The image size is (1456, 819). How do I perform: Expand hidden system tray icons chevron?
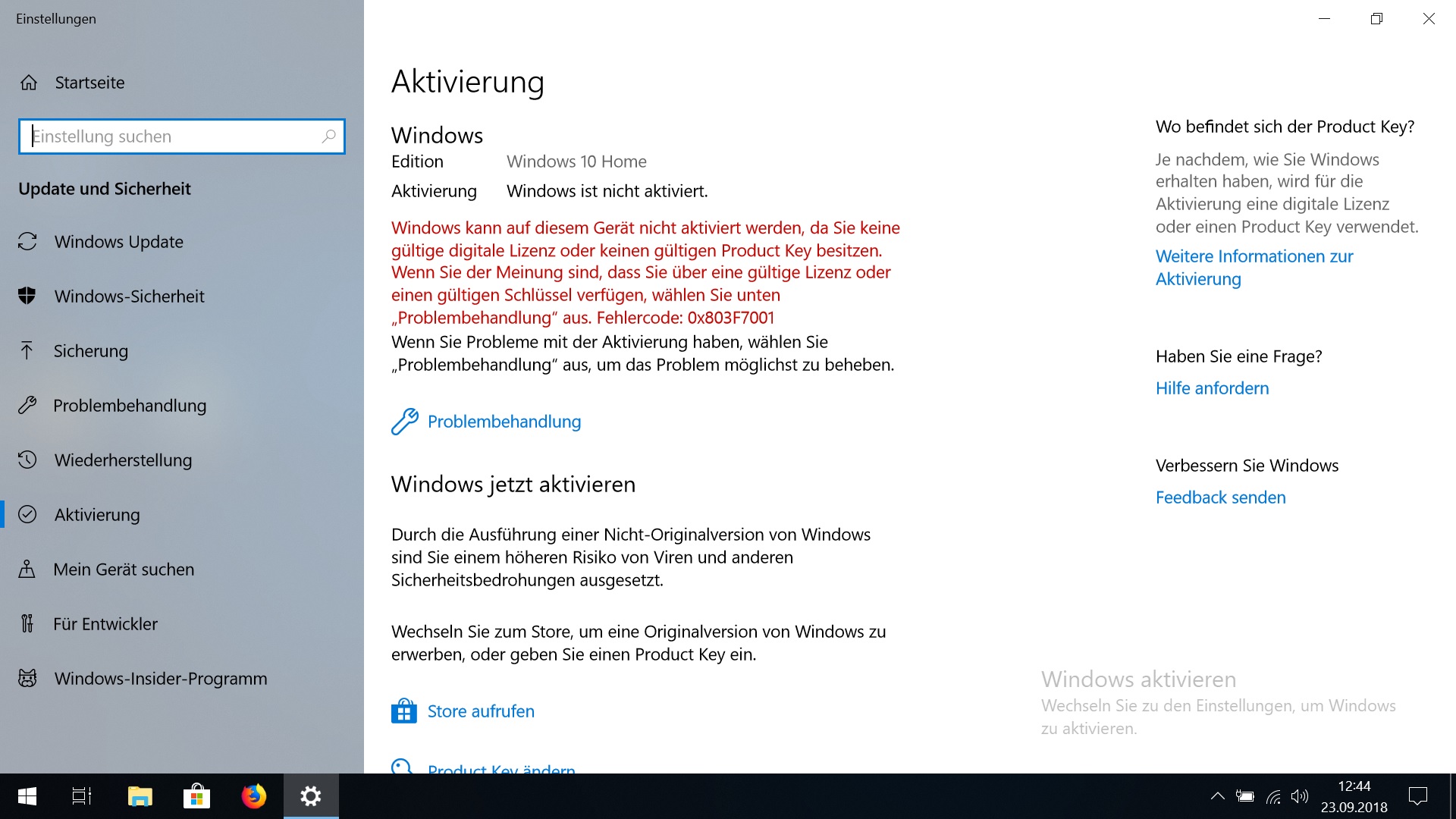coord(1217,796)
